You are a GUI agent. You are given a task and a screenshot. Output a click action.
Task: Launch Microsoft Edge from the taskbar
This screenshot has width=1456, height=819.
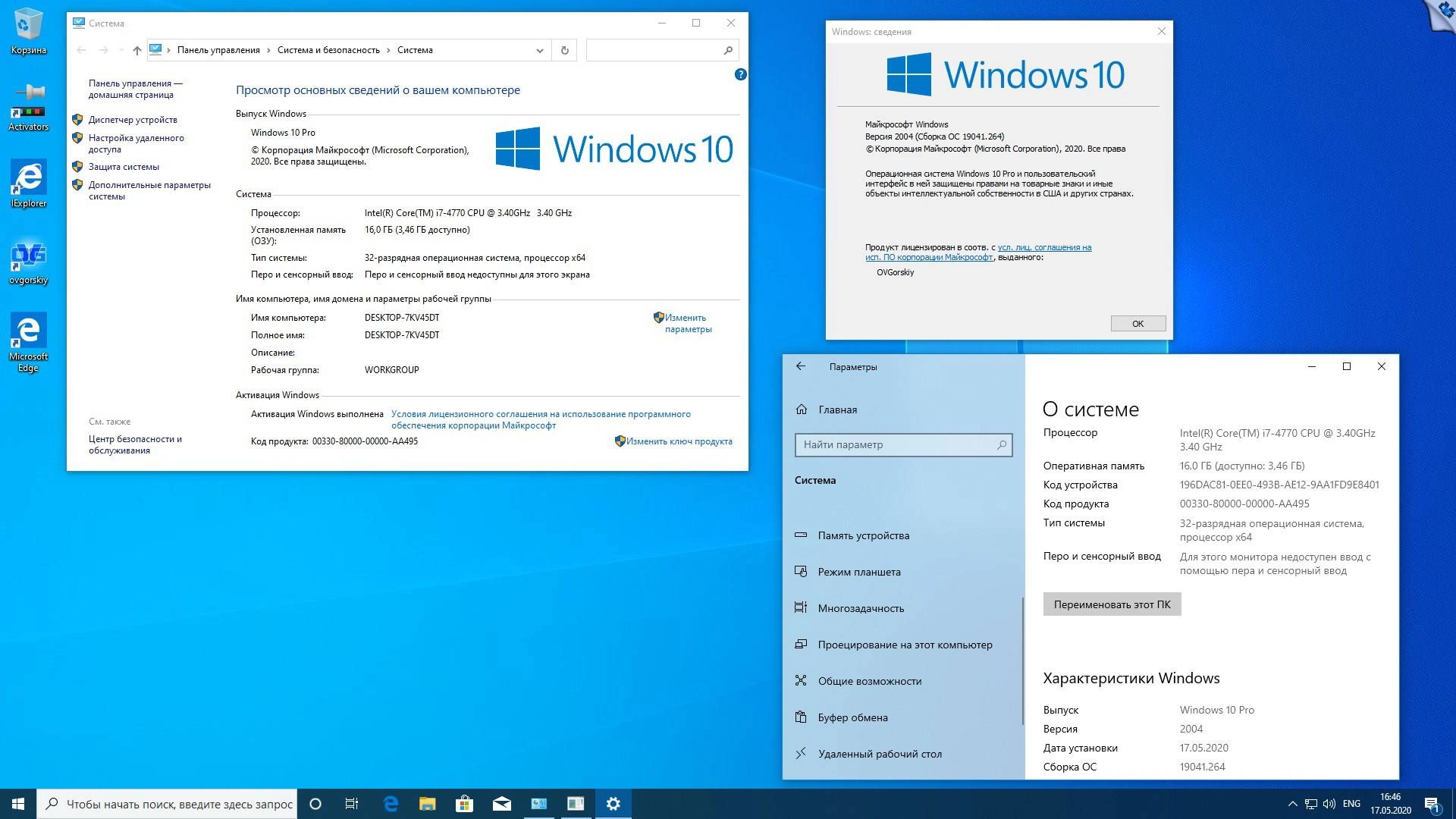click(x=391, y=803)
